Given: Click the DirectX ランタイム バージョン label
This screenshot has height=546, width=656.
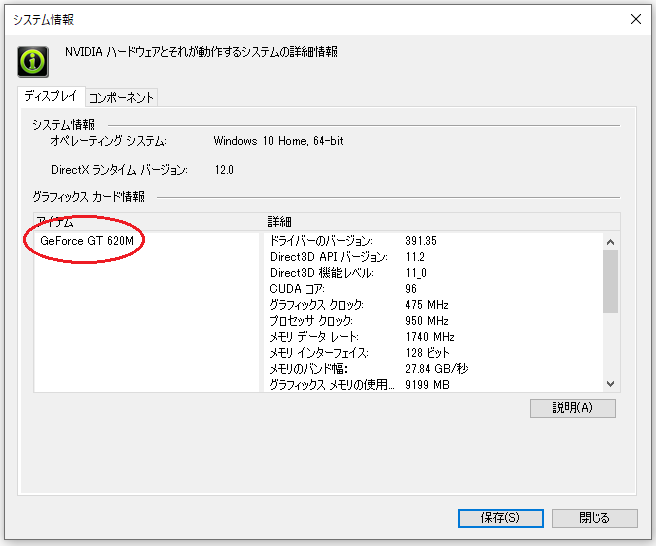Looking at the screenshot, I should (x=119, y=170).
